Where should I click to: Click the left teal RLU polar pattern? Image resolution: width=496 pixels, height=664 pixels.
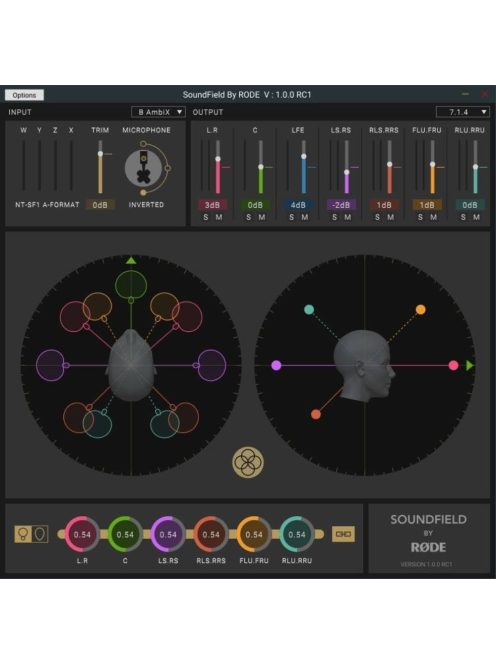(97, 423)
